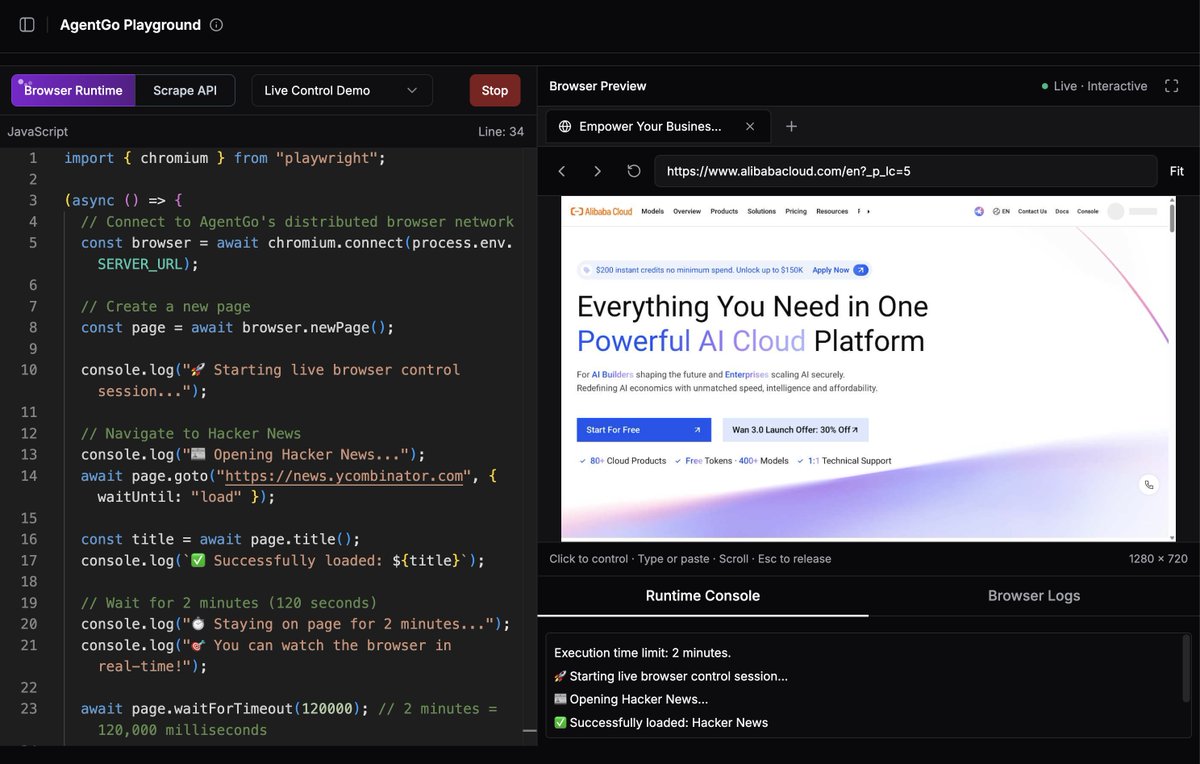Image resolution: width=1200 pixels, height=764 pixels.
Task: Click 'Execution time limit: 2 minutes.' log line
Action: click(x=642, y=653)
